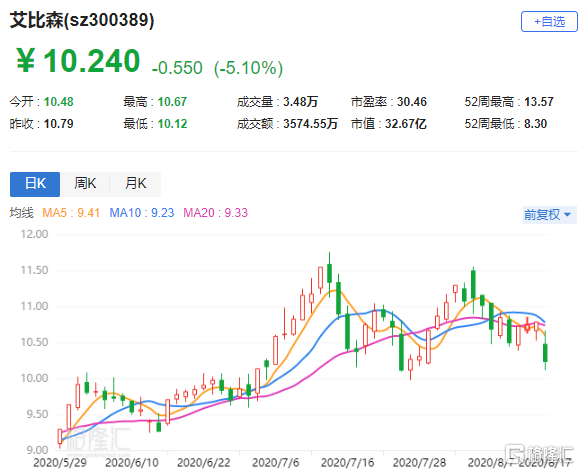Click the 52周最高 value 13.57
The image size is (580, 471).
pos(539,102)
